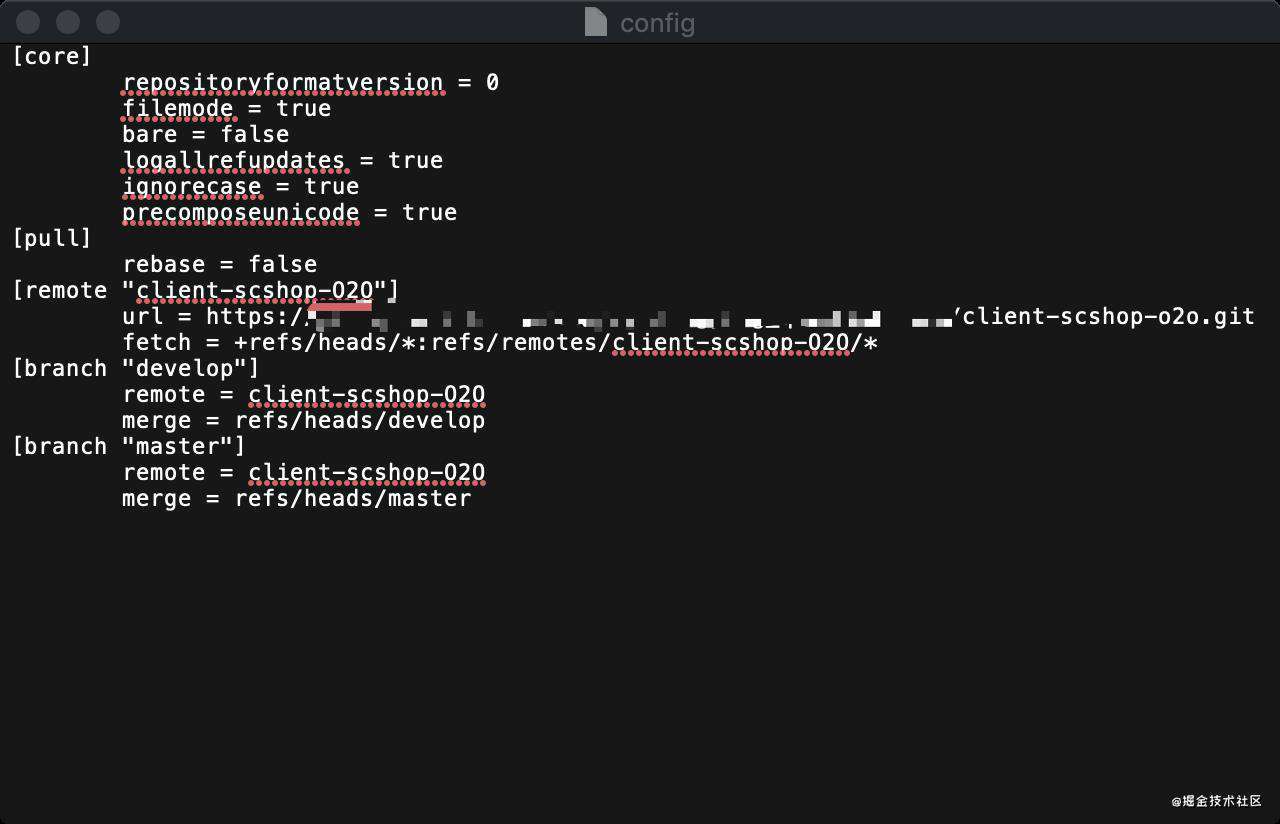Click the underlined word precomposeunicode
Screen dimensions: 1280x824
point(241,212)
